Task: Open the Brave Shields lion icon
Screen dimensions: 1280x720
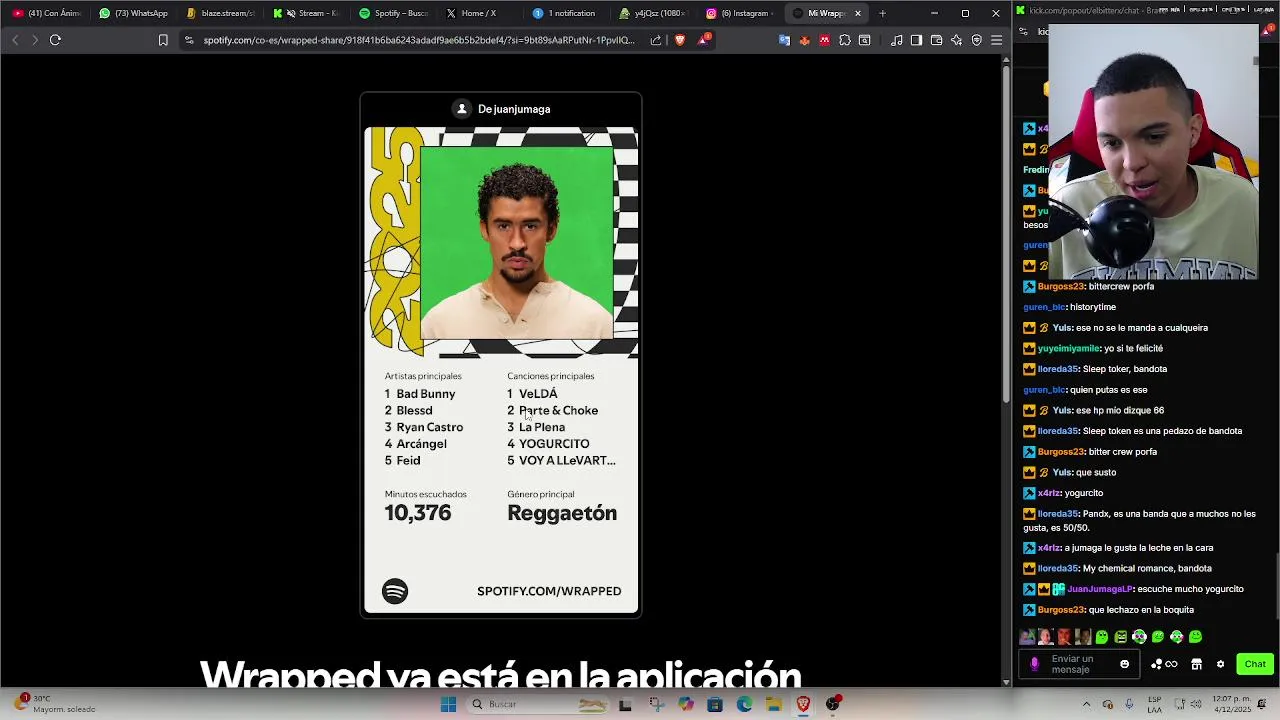Action: coord(680,40)
